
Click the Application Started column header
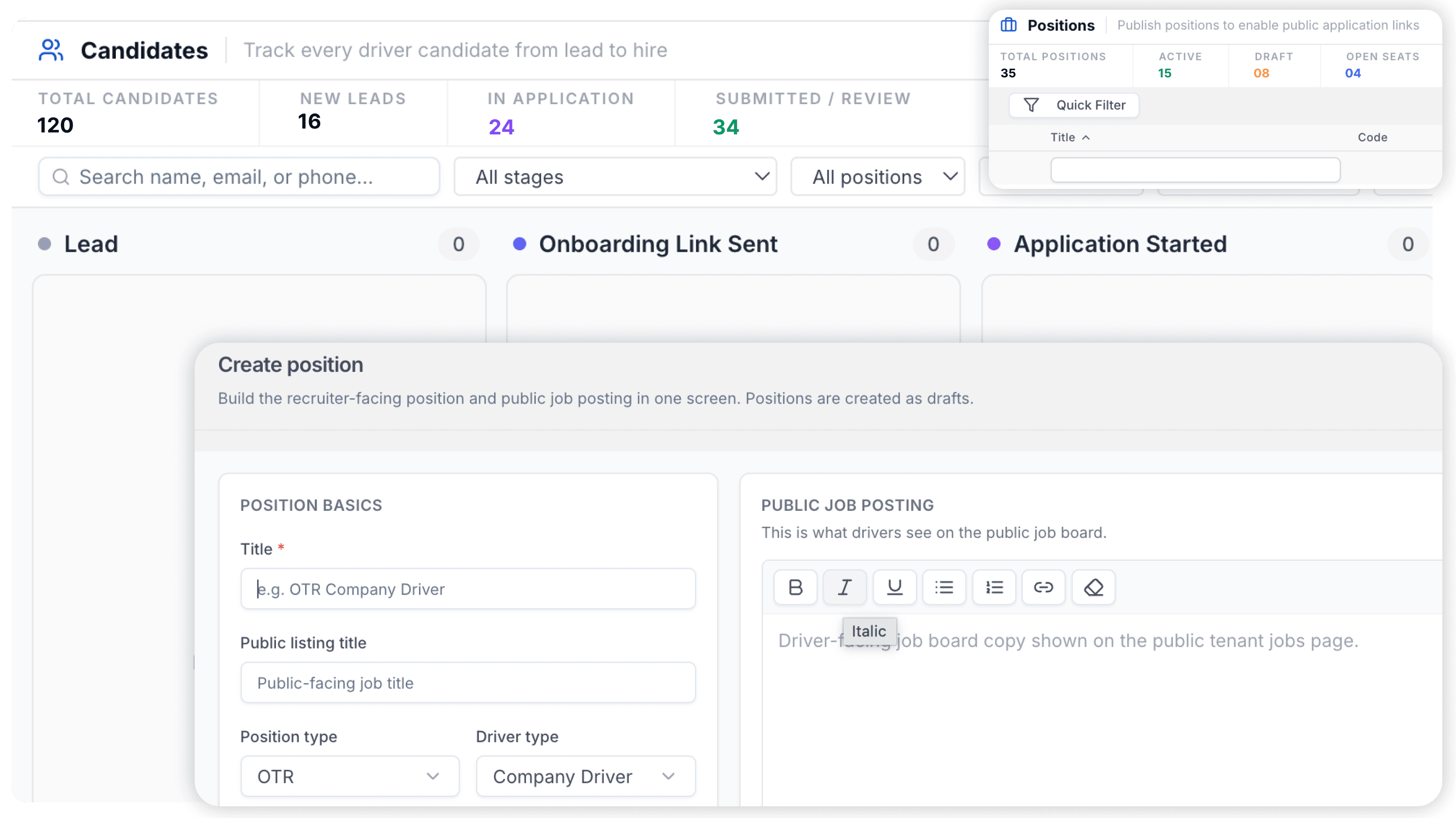1120,244
